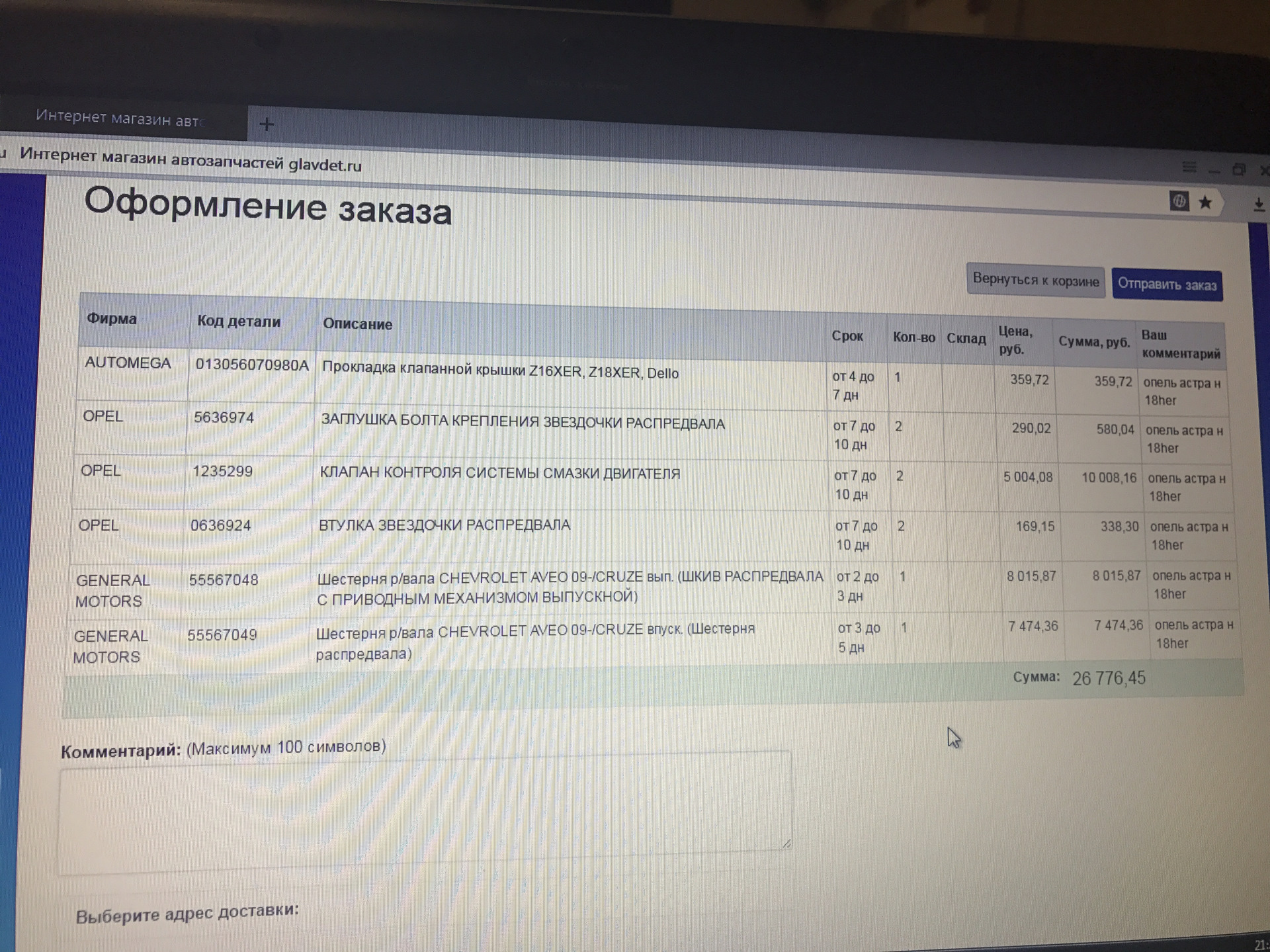Select the price 290,02
The image size is (1270, 952).
click(x=1031, y=428)
